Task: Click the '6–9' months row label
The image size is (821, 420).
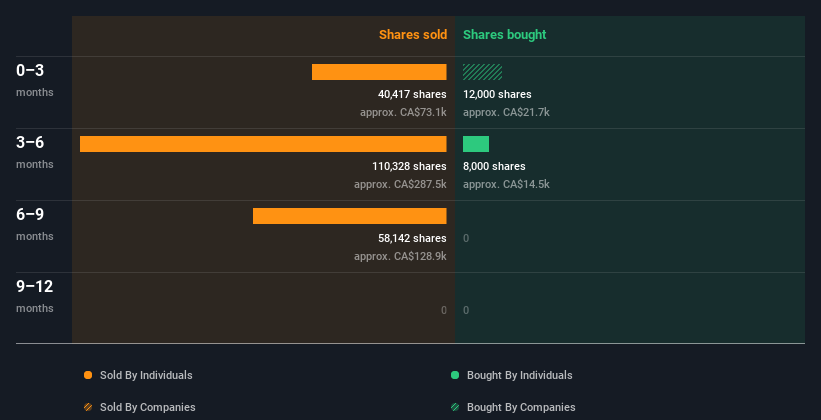Action: coord(30,214)
